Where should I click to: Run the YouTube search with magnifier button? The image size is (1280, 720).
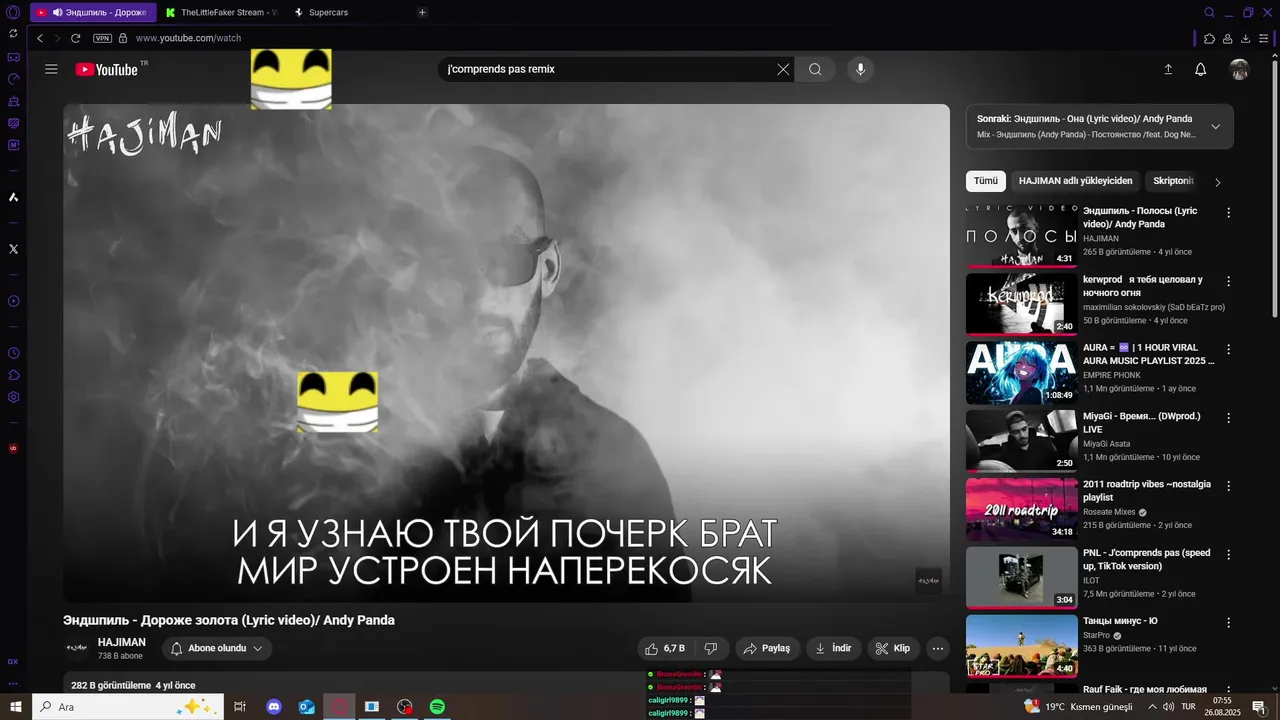(x=815, y=69)
